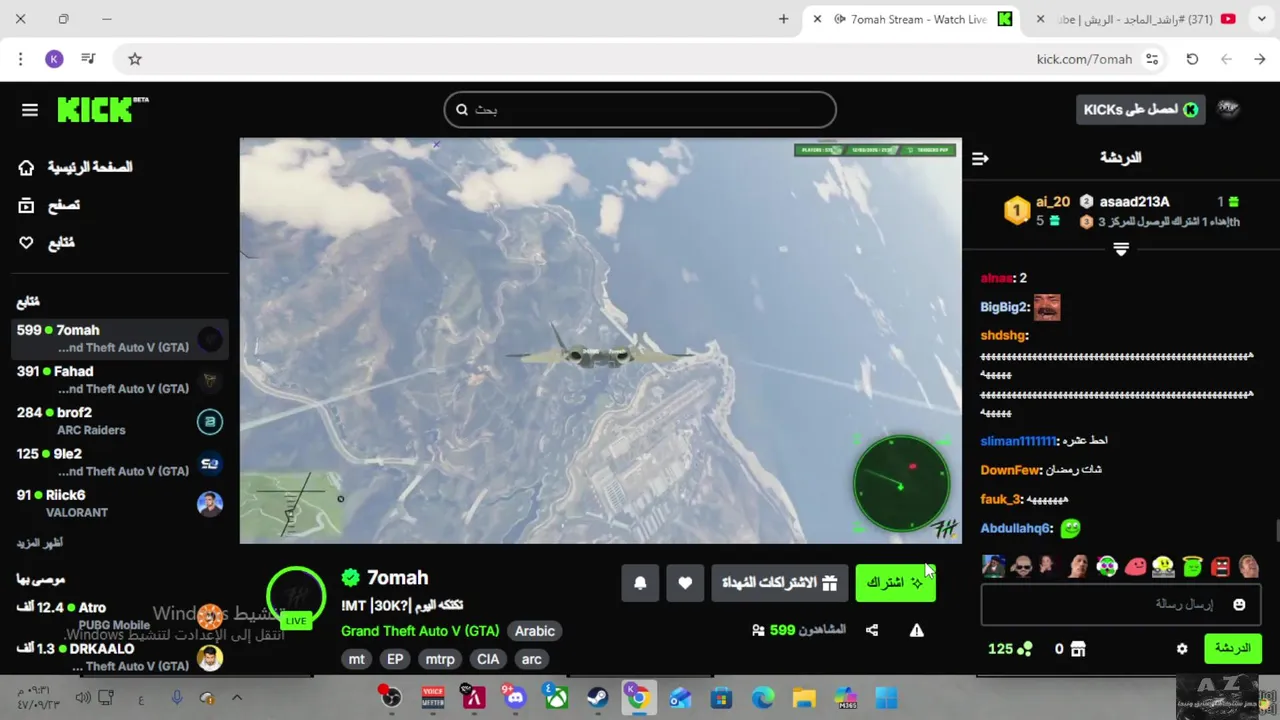Reload the page
This screenshot has height=720, width=1280.
click(x=1192, y=59)
